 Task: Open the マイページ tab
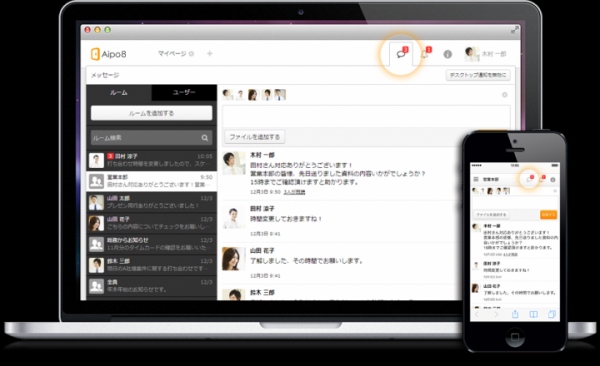click(x=172, y=54)
